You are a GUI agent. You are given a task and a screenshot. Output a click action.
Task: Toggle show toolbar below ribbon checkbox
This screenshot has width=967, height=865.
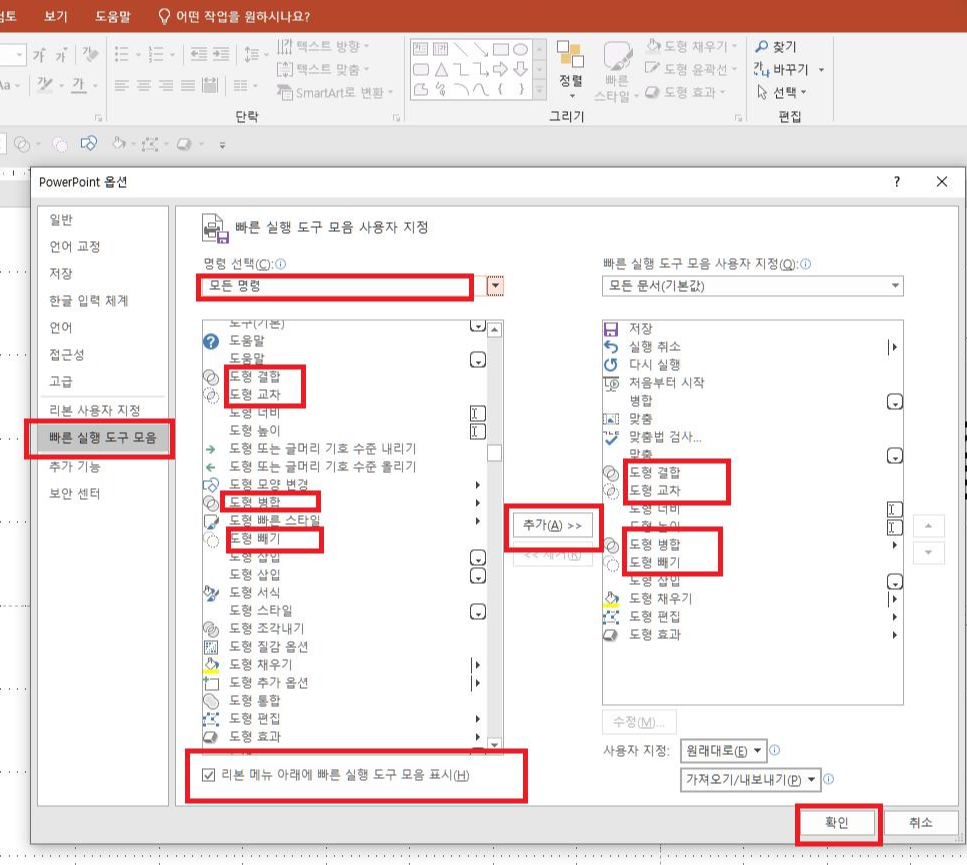[x=208, y=775]
